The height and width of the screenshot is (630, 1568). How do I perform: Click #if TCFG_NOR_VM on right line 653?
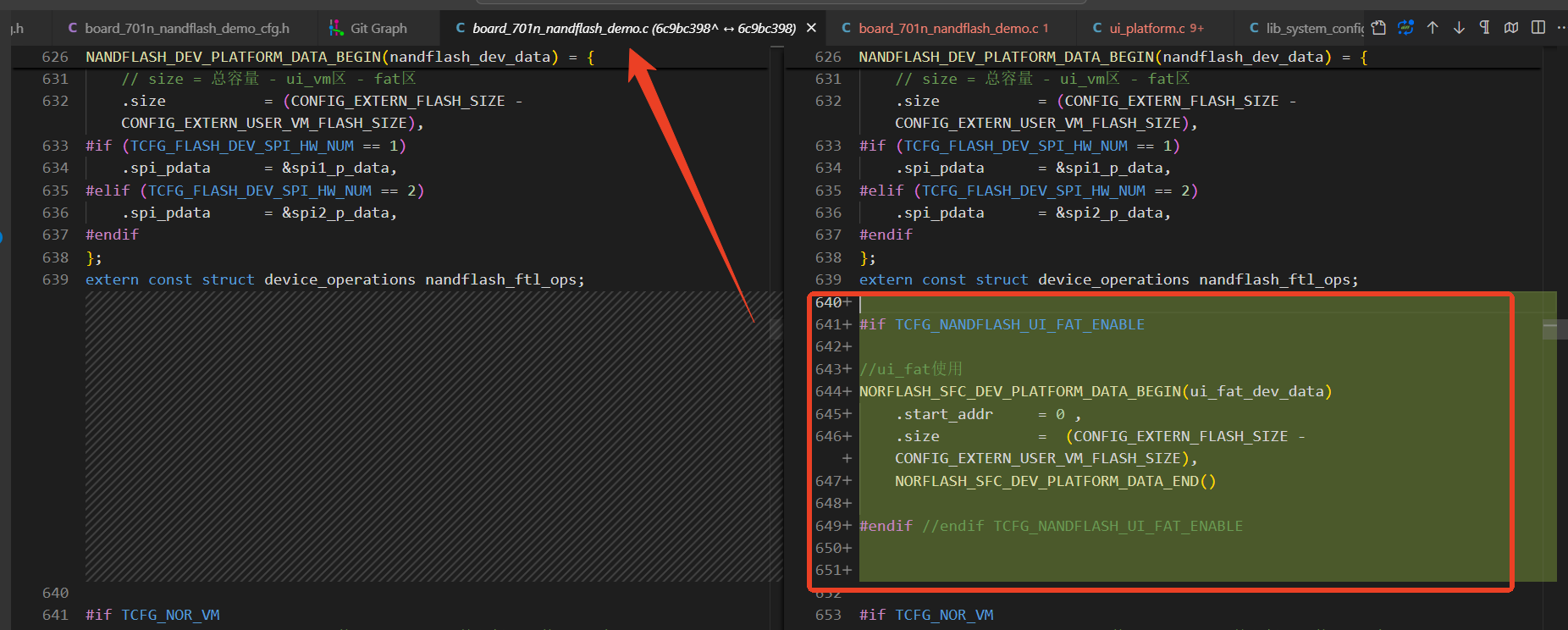point(926,615)
